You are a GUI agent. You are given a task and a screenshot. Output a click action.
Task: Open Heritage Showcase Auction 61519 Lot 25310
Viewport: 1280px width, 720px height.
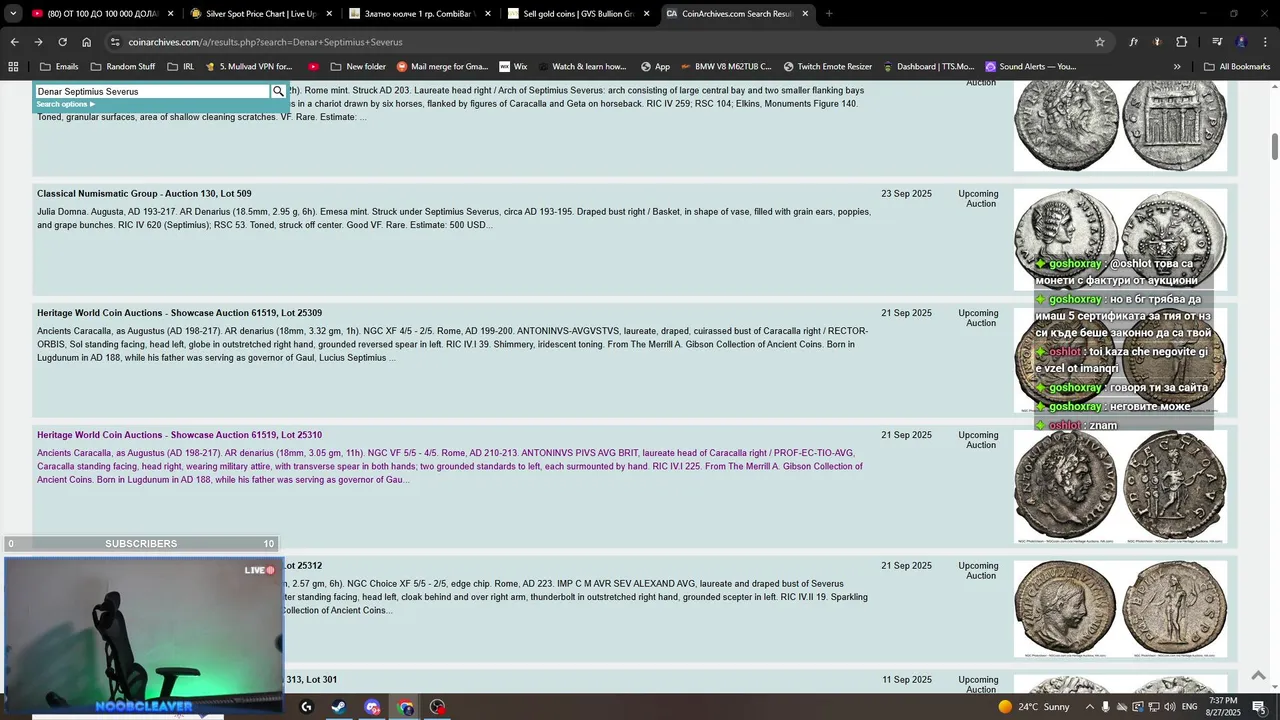179,435
